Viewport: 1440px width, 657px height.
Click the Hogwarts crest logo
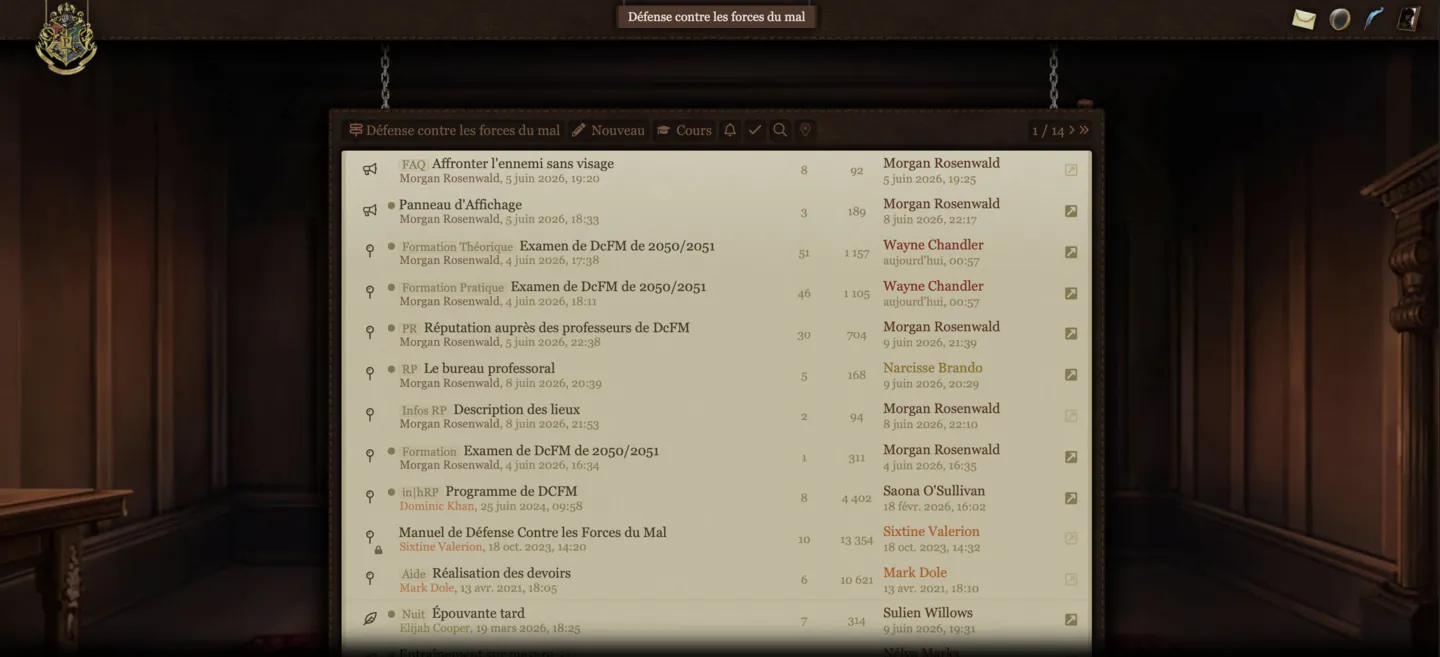click(66, 38)
